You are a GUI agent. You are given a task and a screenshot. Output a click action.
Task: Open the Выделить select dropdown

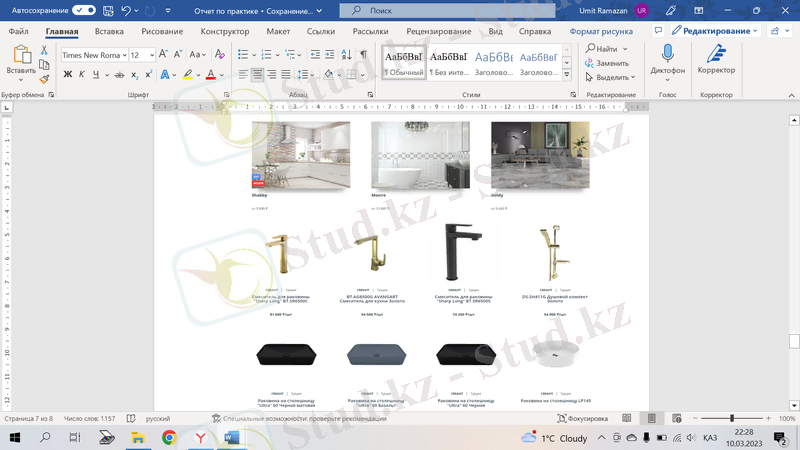[x=610, y=77]
